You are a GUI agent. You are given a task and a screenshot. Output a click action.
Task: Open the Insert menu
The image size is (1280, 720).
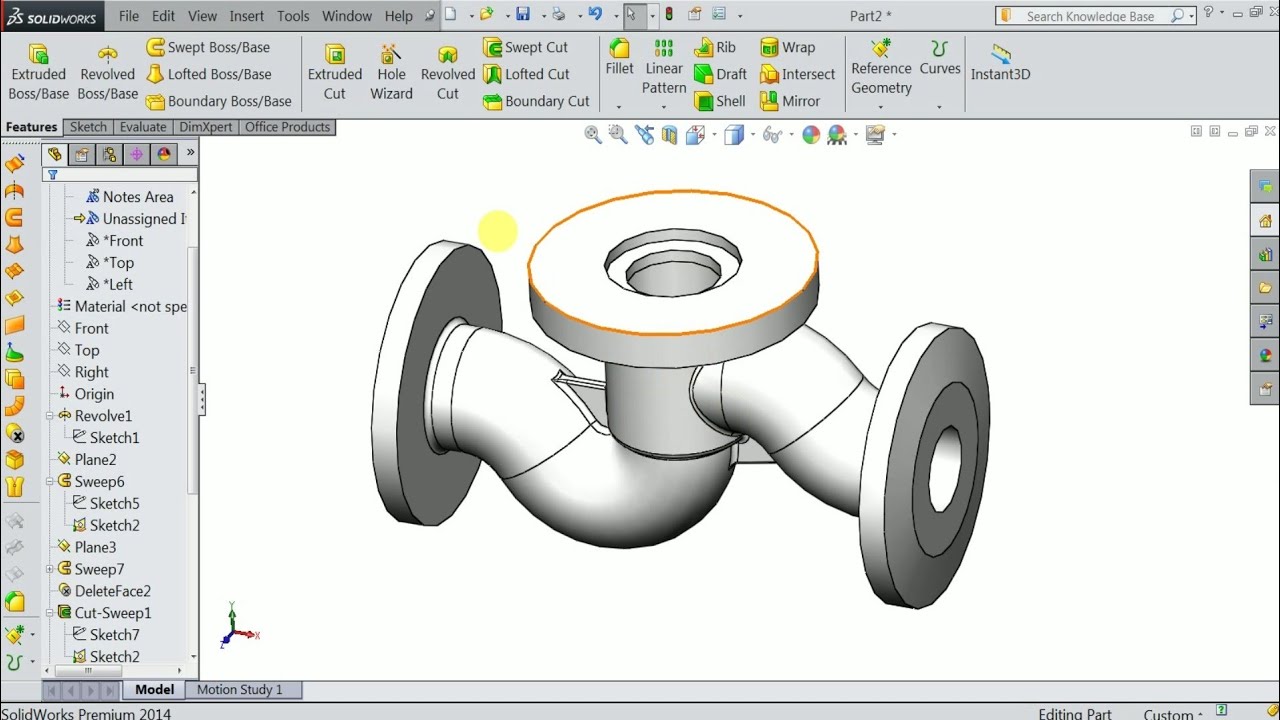point(246,16)
